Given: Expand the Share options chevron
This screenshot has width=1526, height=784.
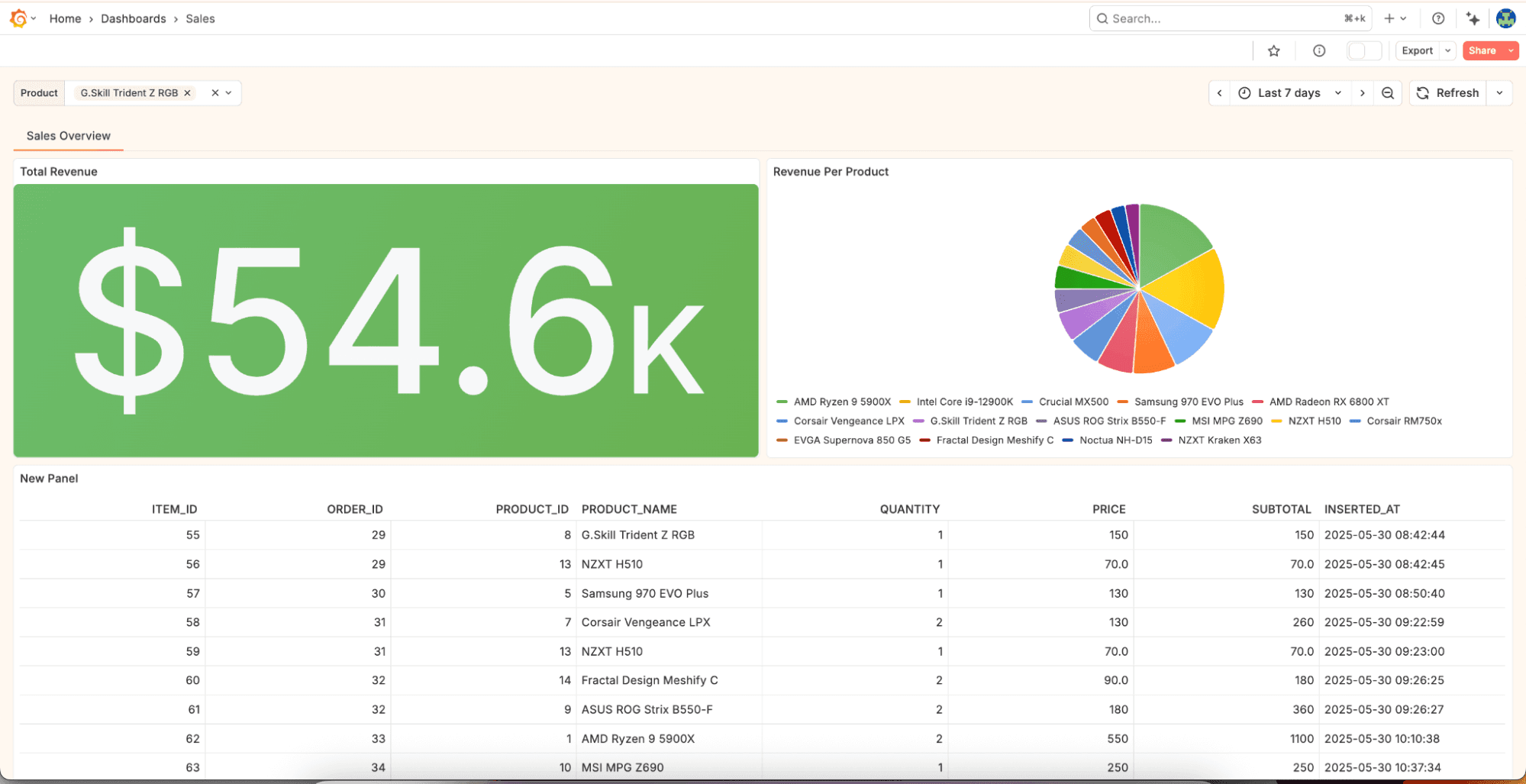Looking at the screenshot, I should (1509, 50).
